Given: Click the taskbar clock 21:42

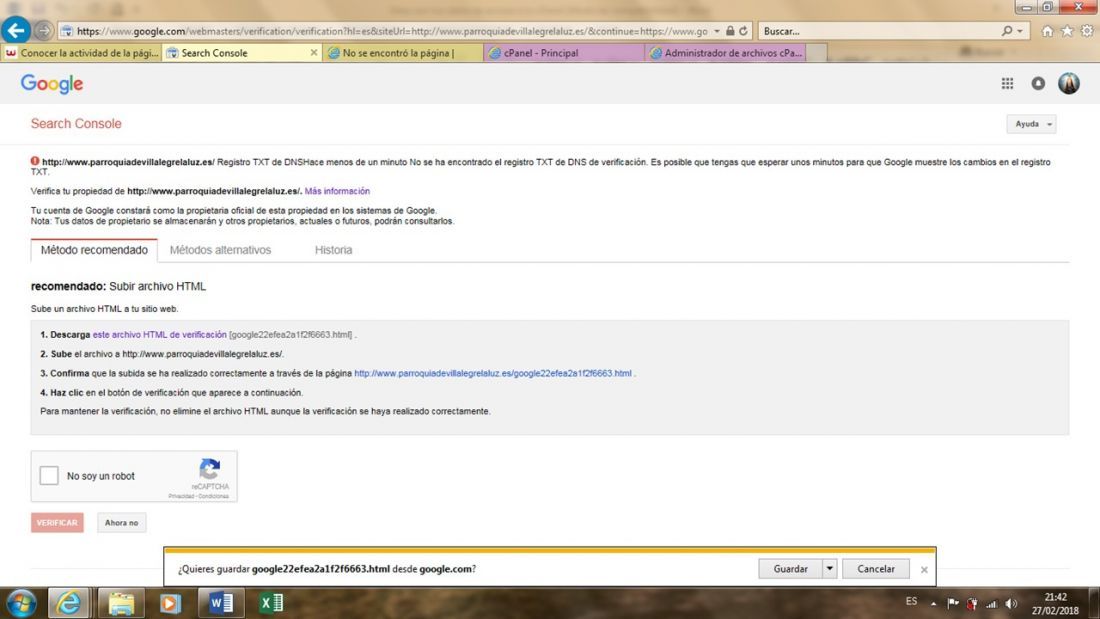Looking at the screenshot, I should (1055, 597).
